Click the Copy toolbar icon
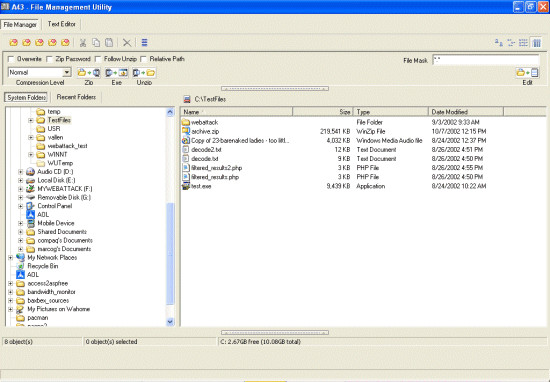Screen dimensions: 550x382 point(96,43)
